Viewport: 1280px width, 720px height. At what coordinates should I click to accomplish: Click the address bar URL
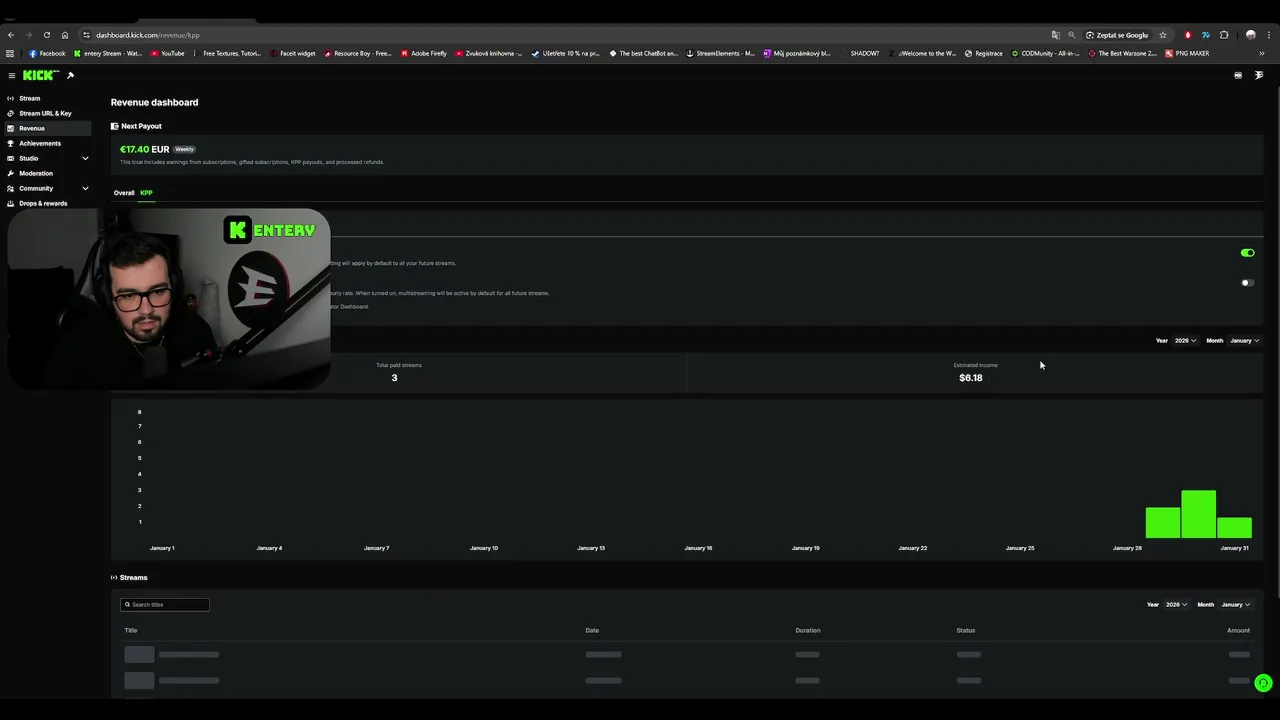pyautogui.click(x=148, y=35)
